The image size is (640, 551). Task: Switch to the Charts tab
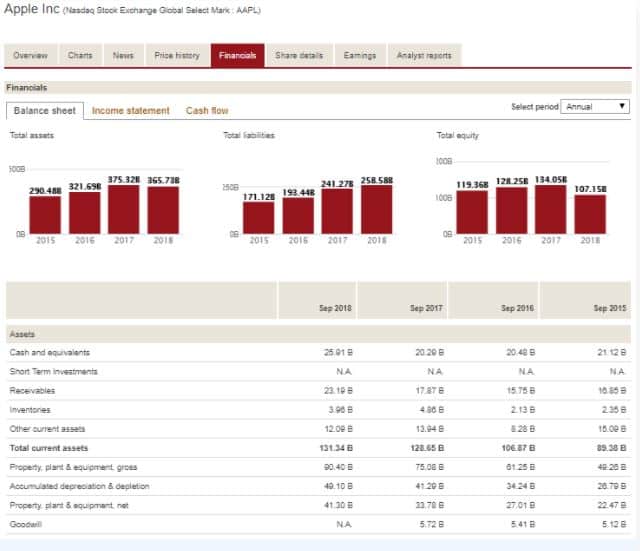pos(80,55)
